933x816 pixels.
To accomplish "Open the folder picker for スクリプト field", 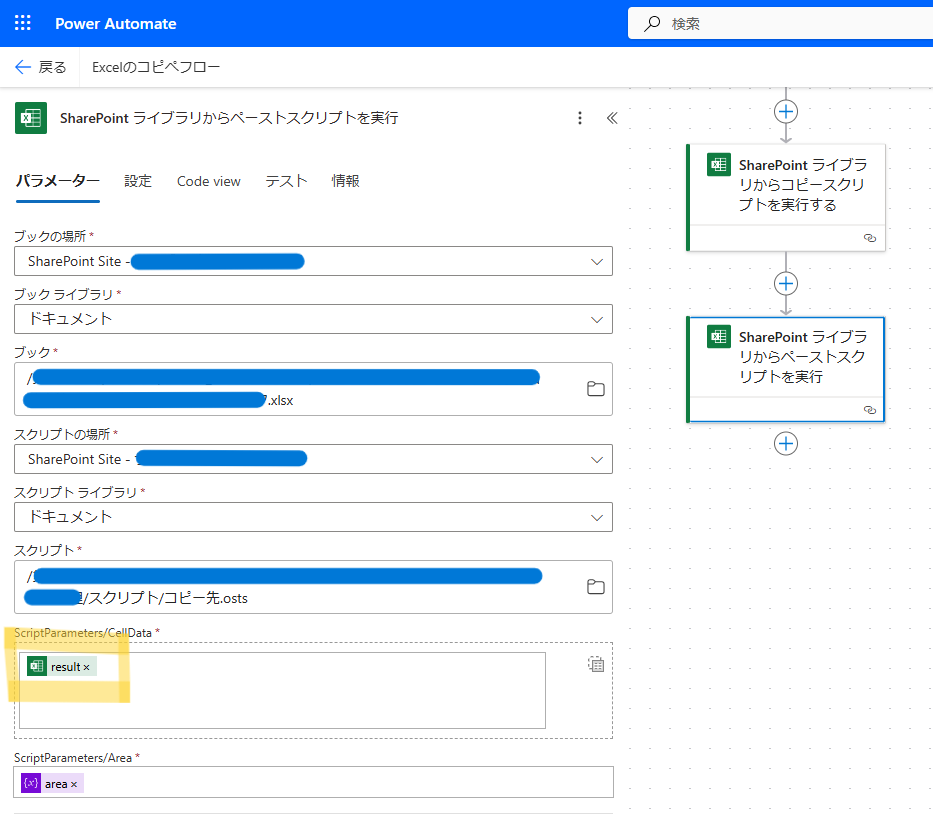I will pos(596,587).
